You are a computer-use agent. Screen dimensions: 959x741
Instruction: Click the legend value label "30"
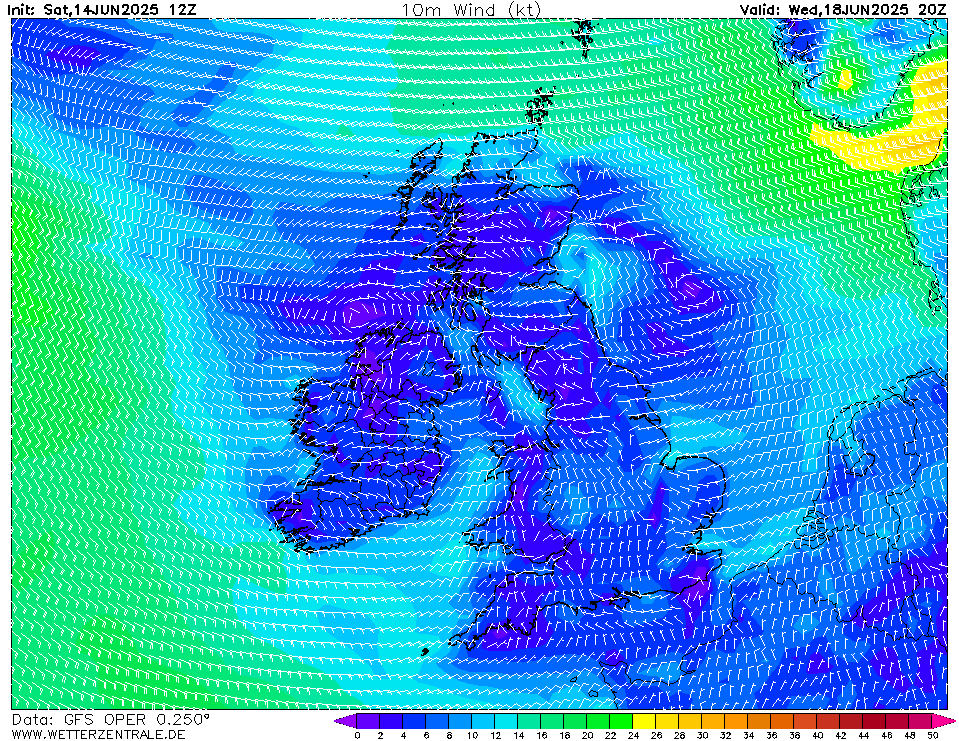coord(703,735)
